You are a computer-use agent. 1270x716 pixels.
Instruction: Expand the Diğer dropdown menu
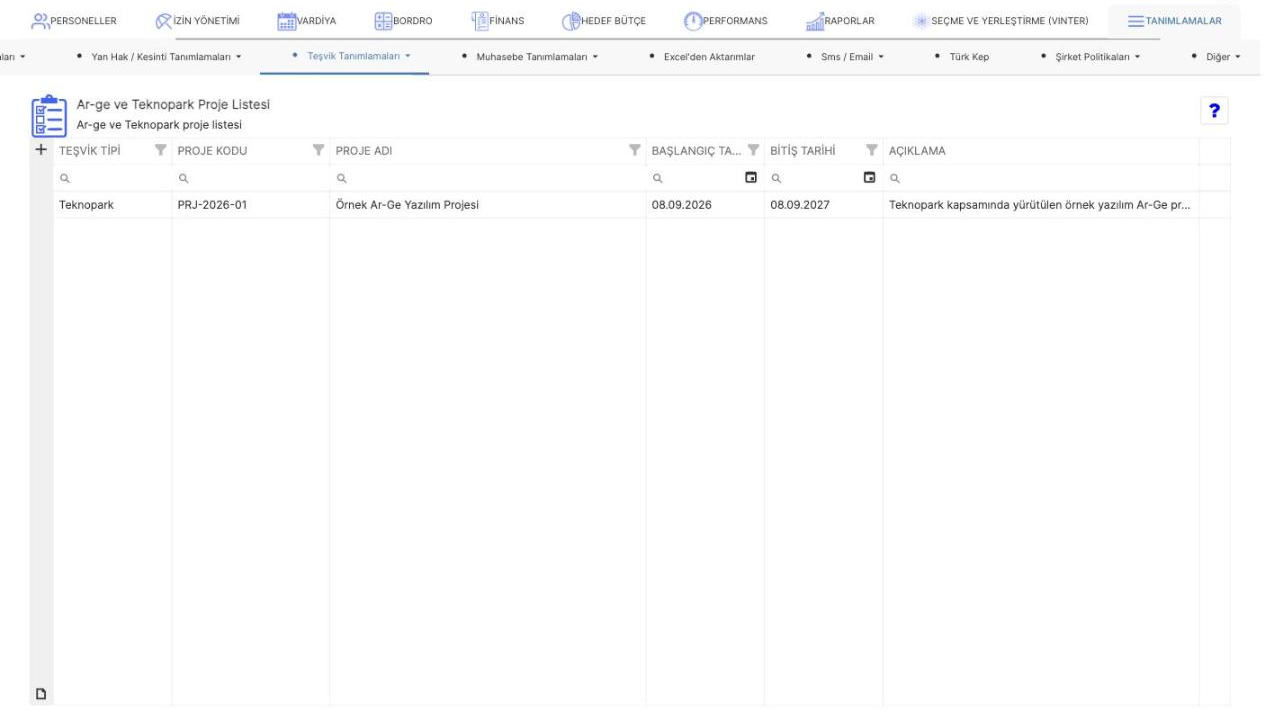[x=1217, y=56]
